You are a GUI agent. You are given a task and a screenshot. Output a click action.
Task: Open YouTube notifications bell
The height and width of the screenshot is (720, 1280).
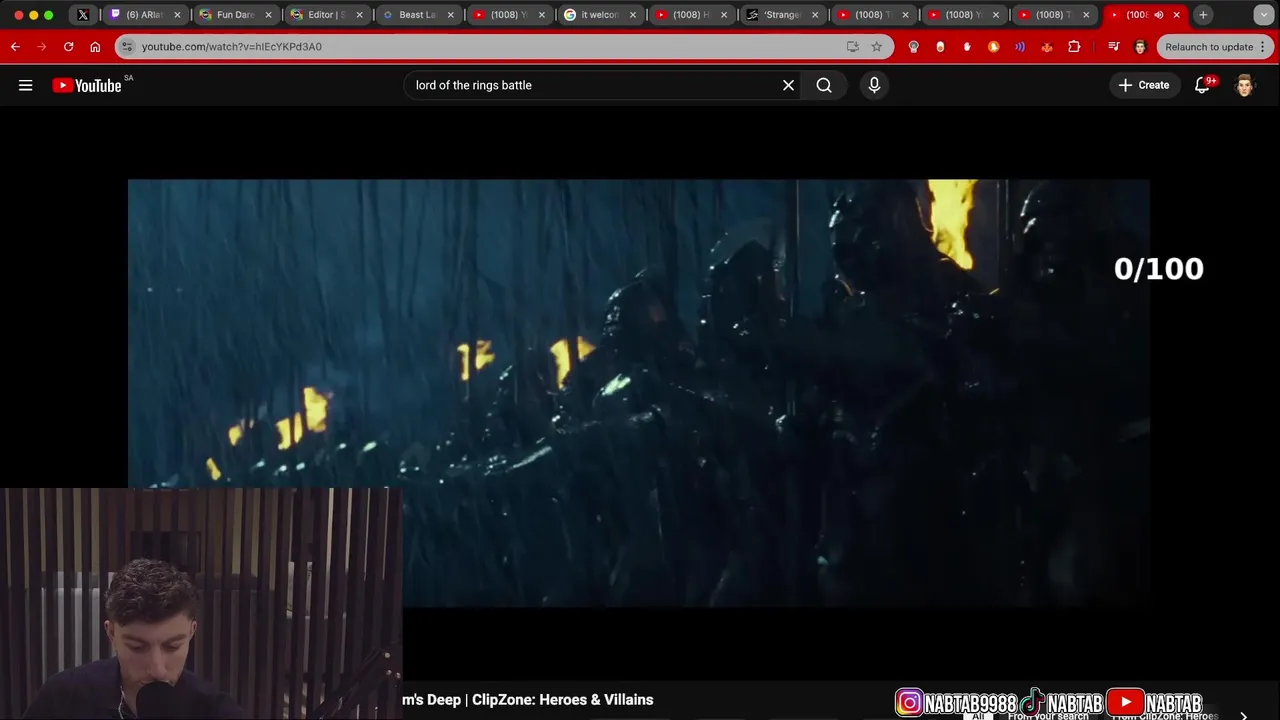pyautogui.click(x=1203, y=85)
